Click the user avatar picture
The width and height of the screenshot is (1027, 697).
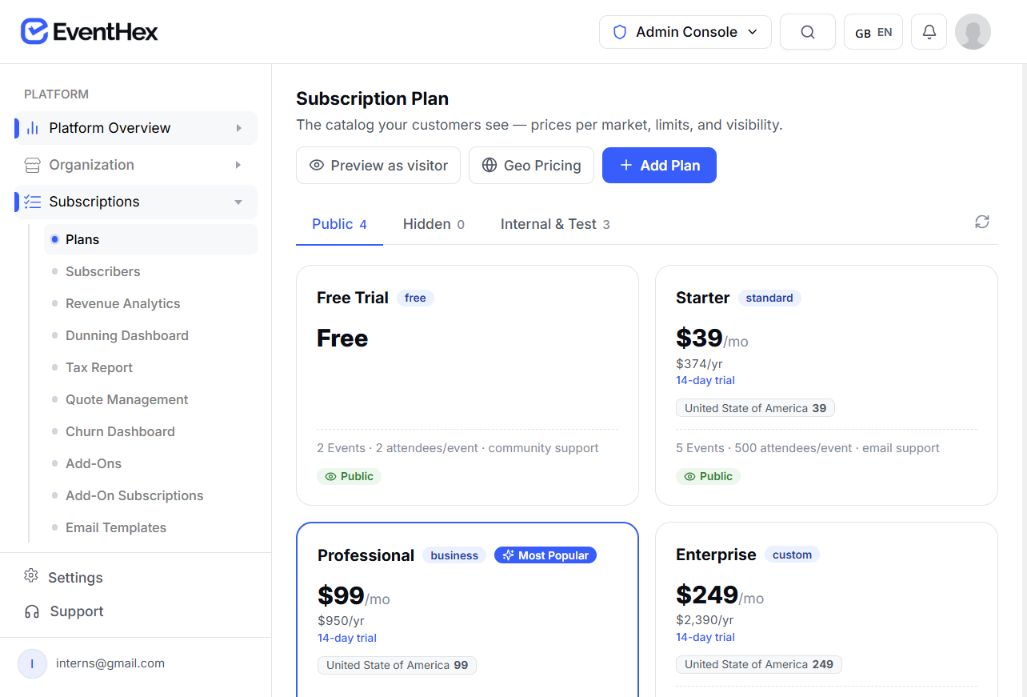point(973,32)
